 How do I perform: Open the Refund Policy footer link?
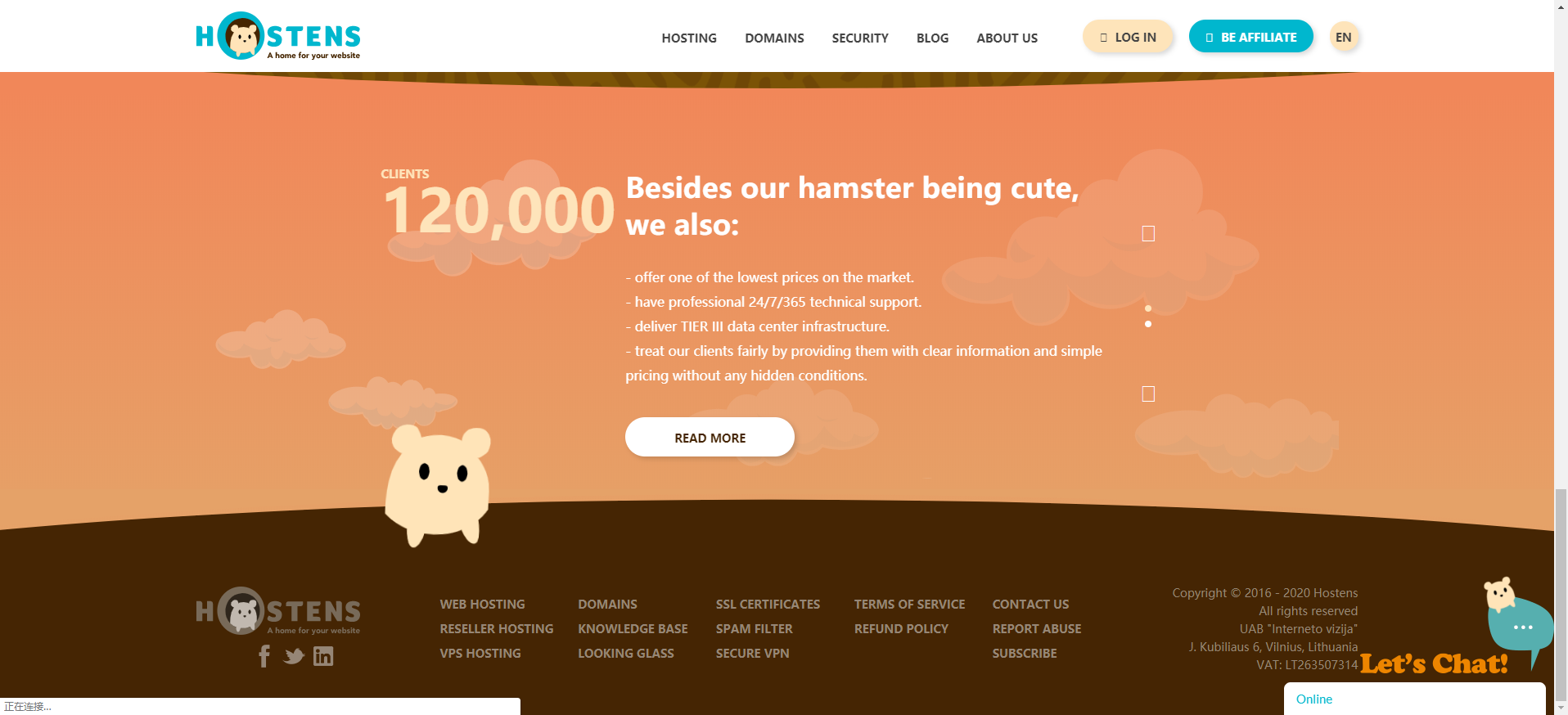[901, 628]
